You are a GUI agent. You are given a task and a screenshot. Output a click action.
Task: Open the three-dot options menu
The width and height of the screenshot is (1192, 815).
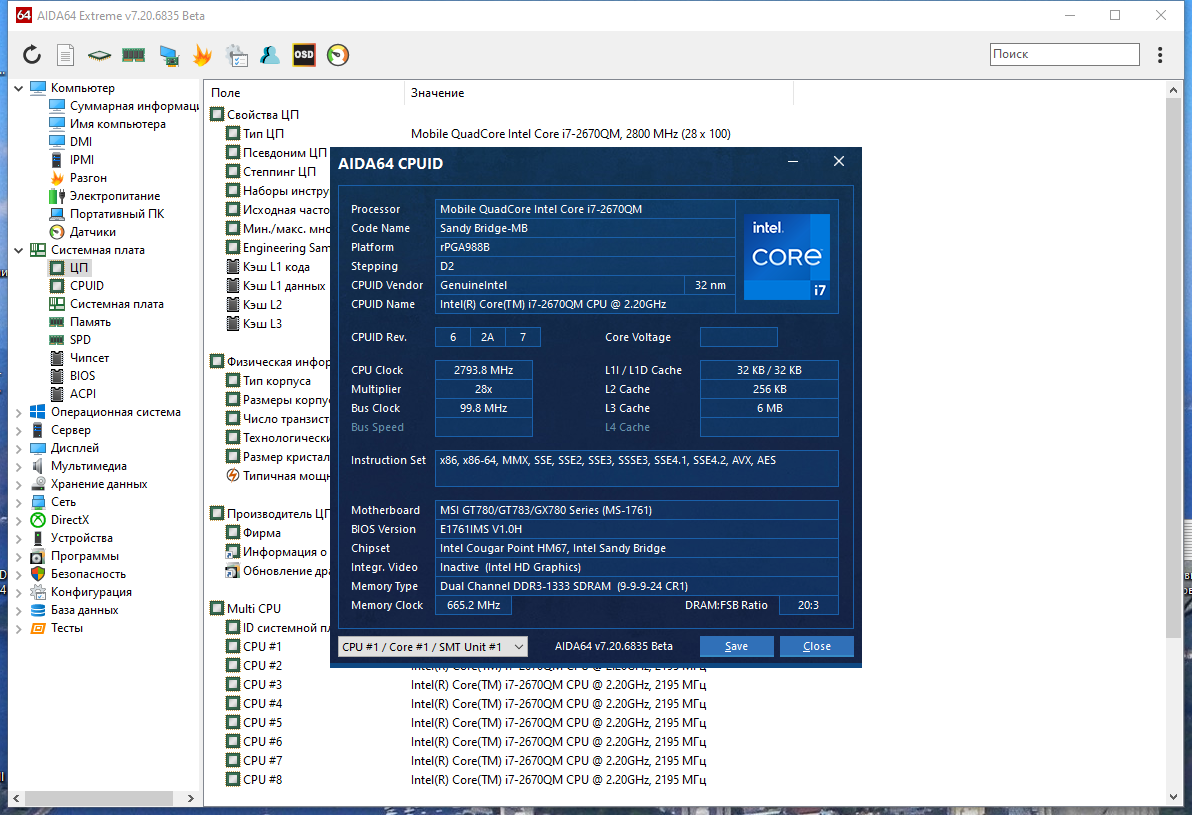(x=1159, y=55)
